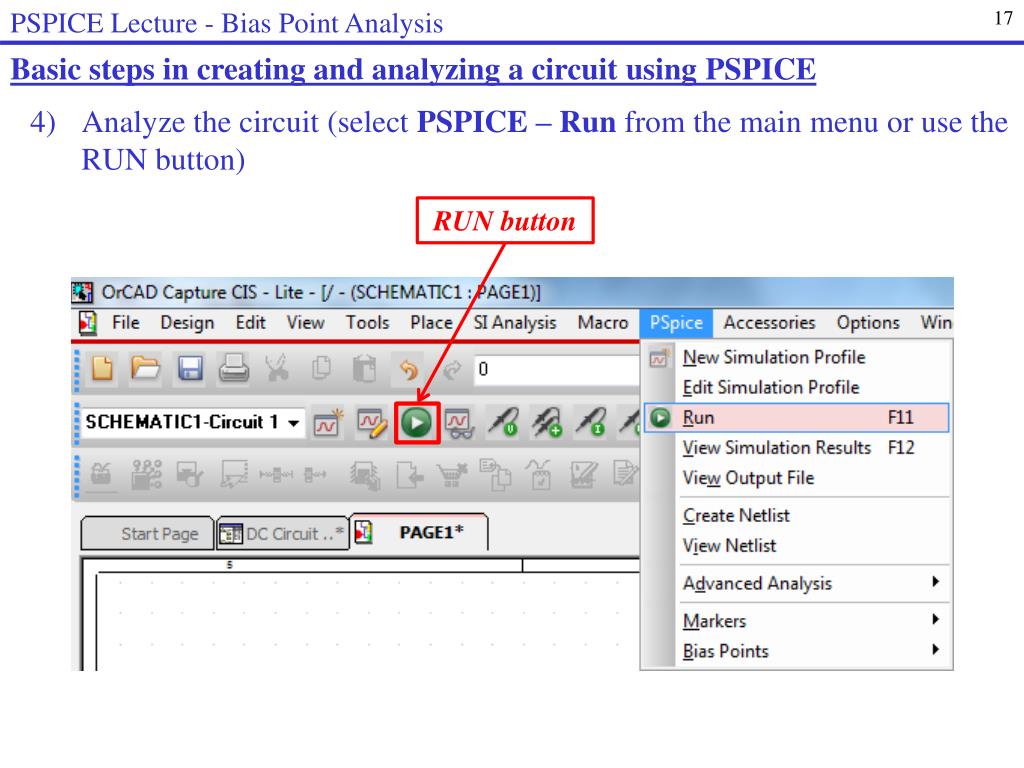1024x768 pixels.
Task: Open the Design menu
Action: point(187,323)
